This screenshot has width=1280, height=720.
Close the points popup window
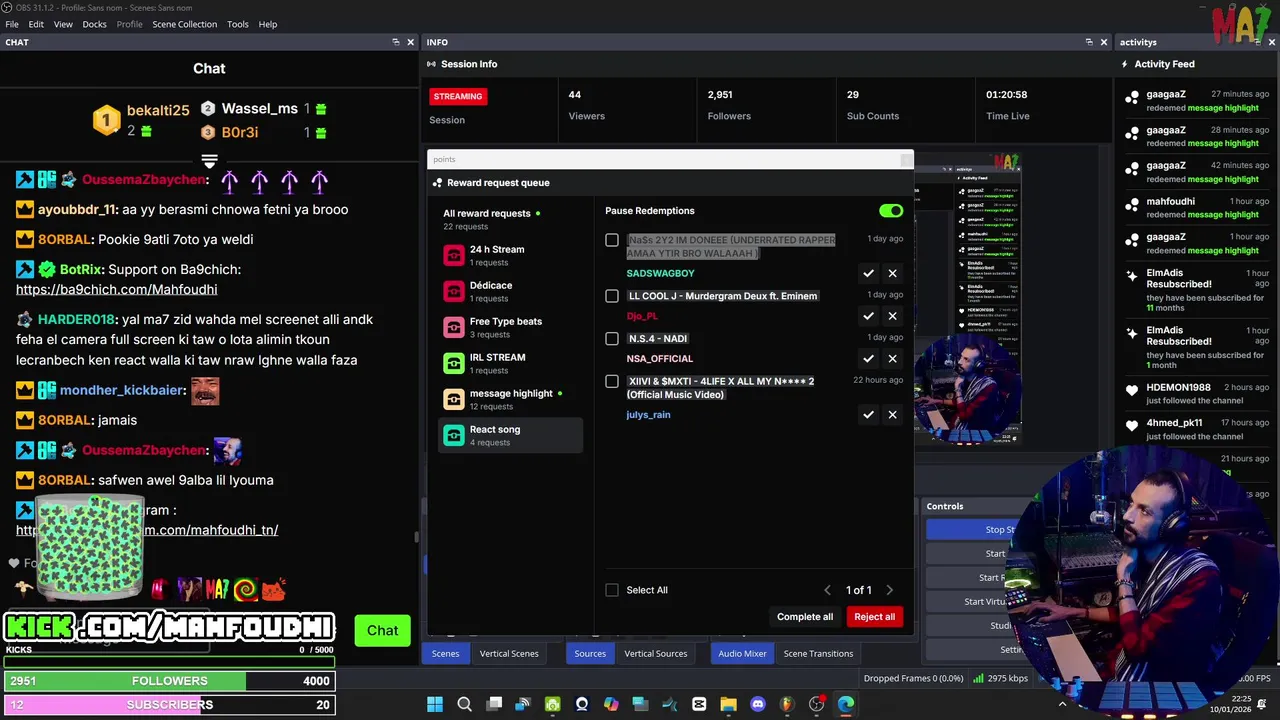906,159
